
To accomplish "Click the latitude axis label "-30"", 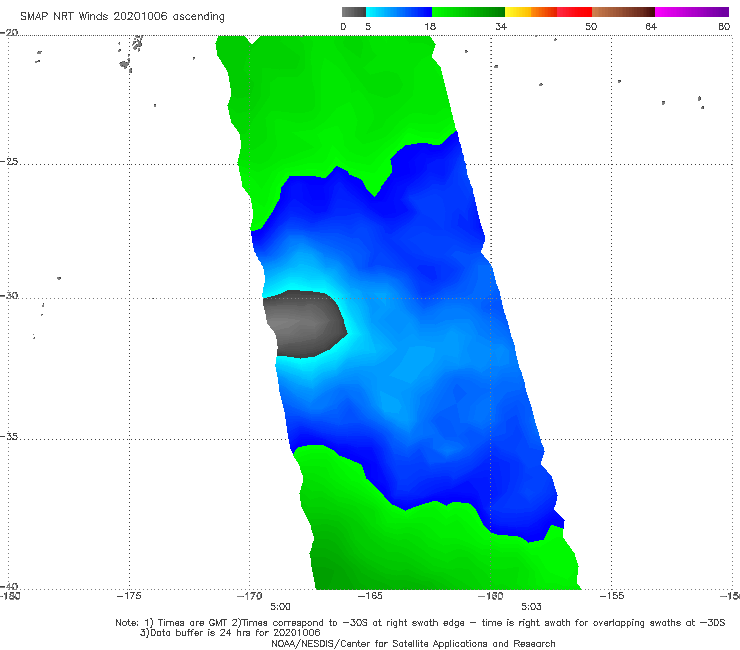I will click(9, 295).
